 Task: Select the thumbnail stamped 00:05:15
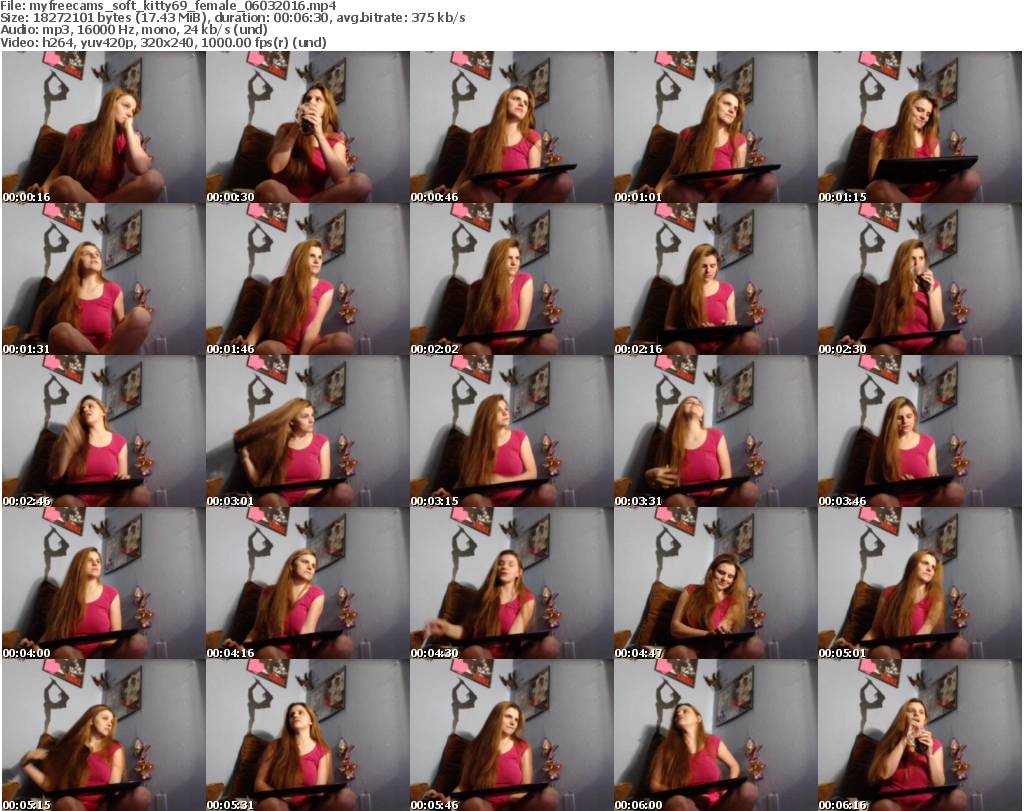click(104, 735)
